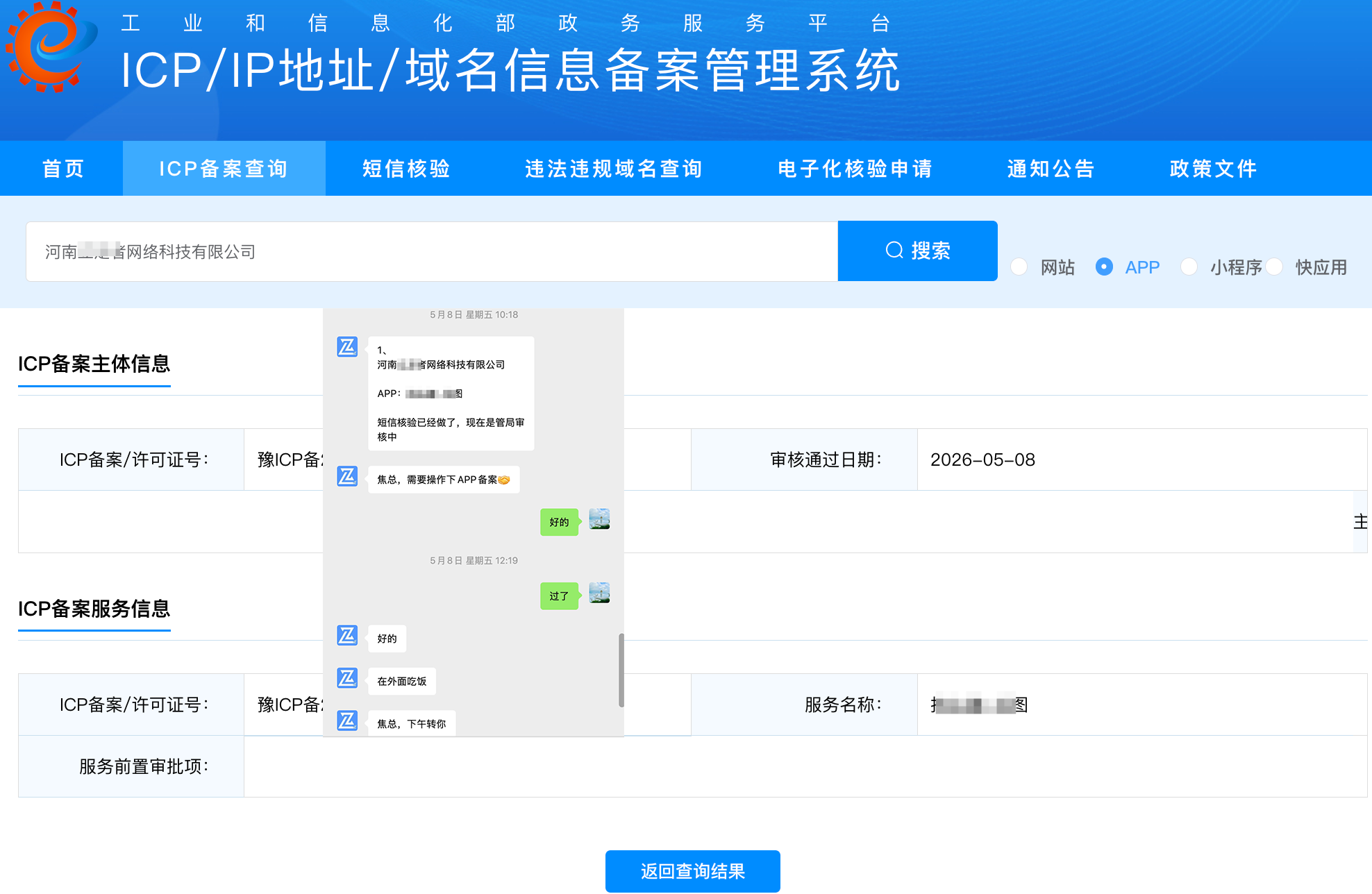Click sender avatar beside 在外面吃饭 message
This screenshot has height=894, width=1372.
(x=347, y=678)
